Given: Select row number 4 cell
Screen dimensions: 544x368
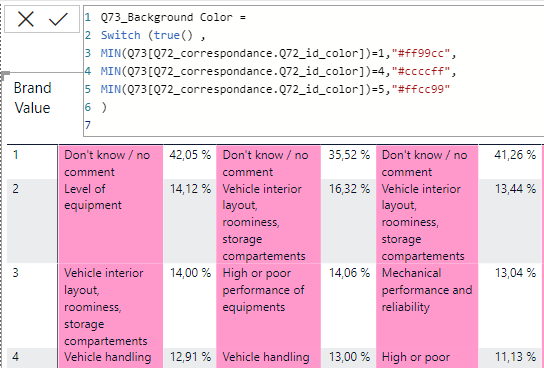Looking at the screenshot, I should [32, 358].
